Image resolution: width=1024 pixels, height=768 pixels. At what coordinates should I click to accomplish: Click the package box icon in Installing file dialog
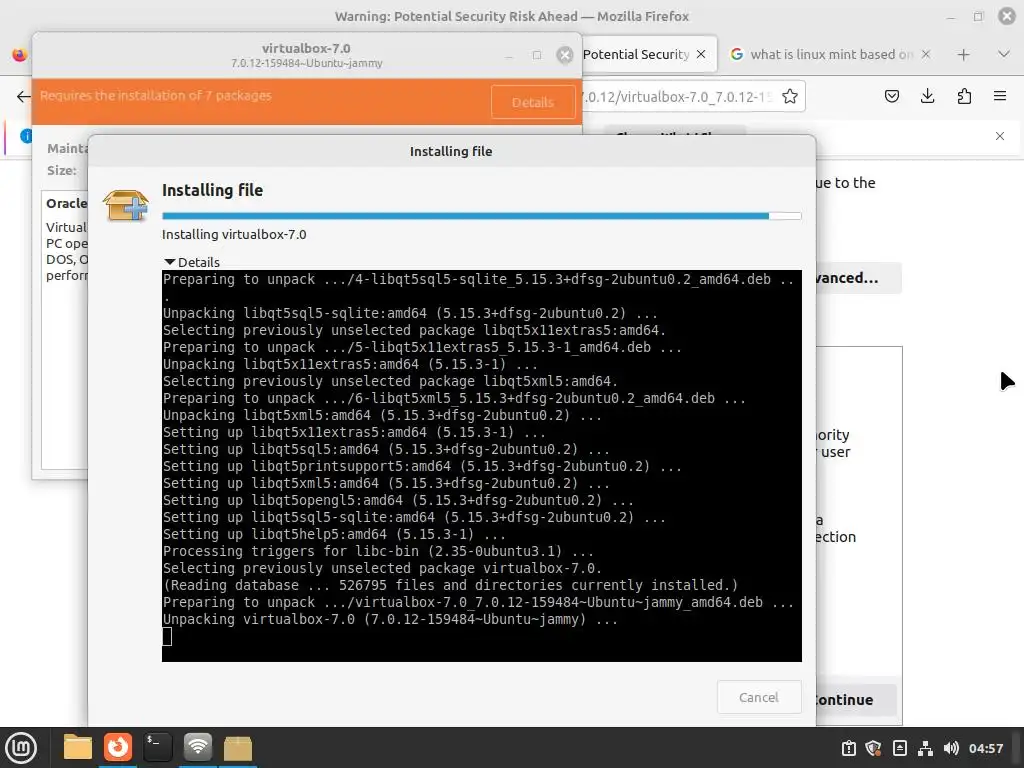pyautogui.click(x=126, y=205)
